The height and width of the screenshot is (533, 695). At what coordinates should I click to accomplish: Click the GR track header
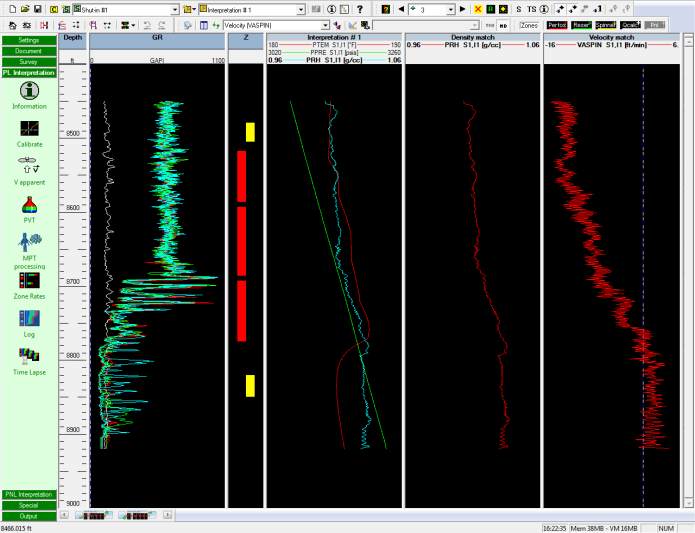(x=157, y=41)
